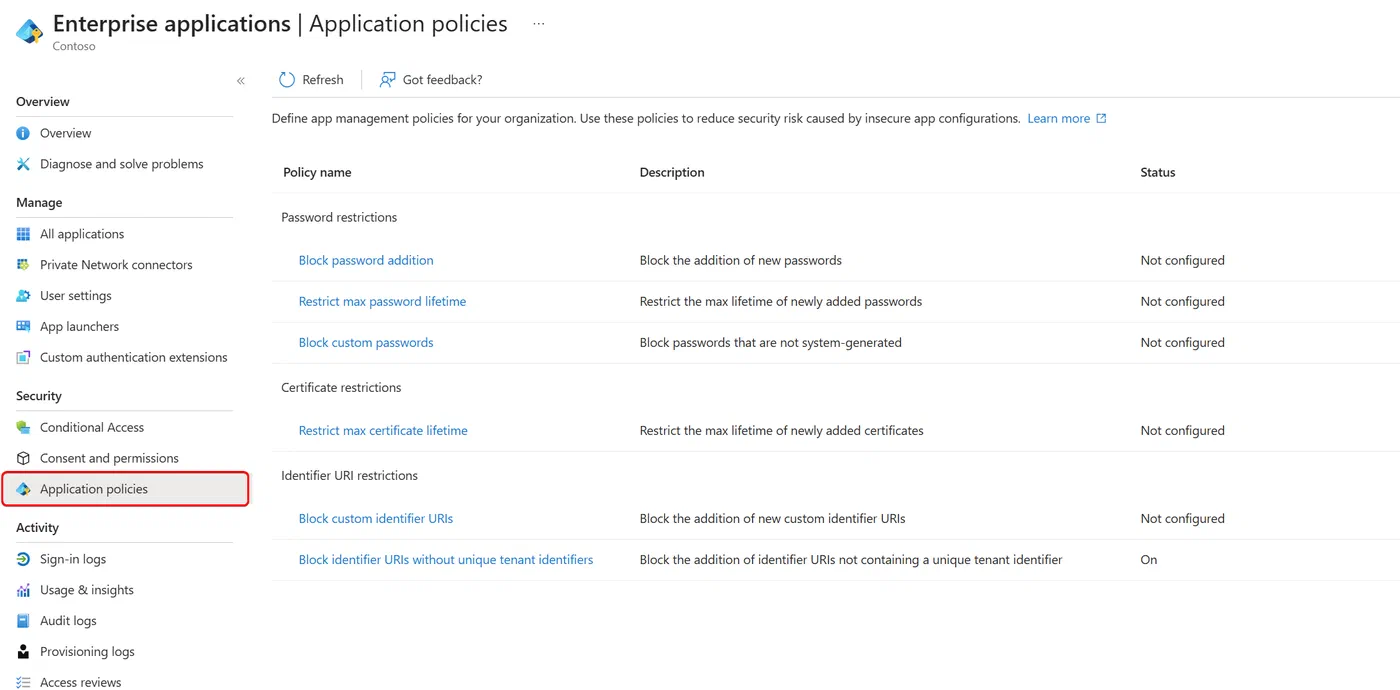Open Block identifier URIs without unique tenant identifiers

tap(446, 559)
